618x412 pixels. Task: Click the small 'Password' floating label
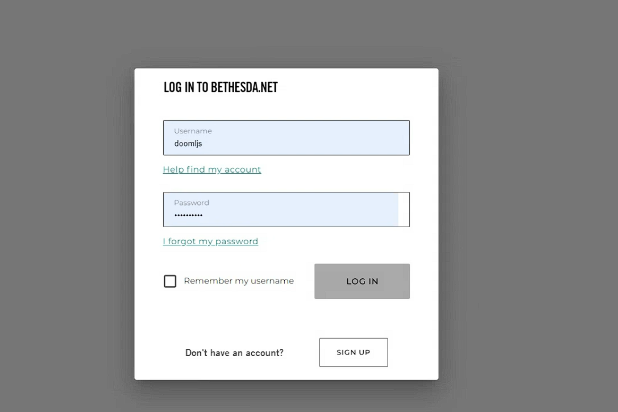click(192, 203)
